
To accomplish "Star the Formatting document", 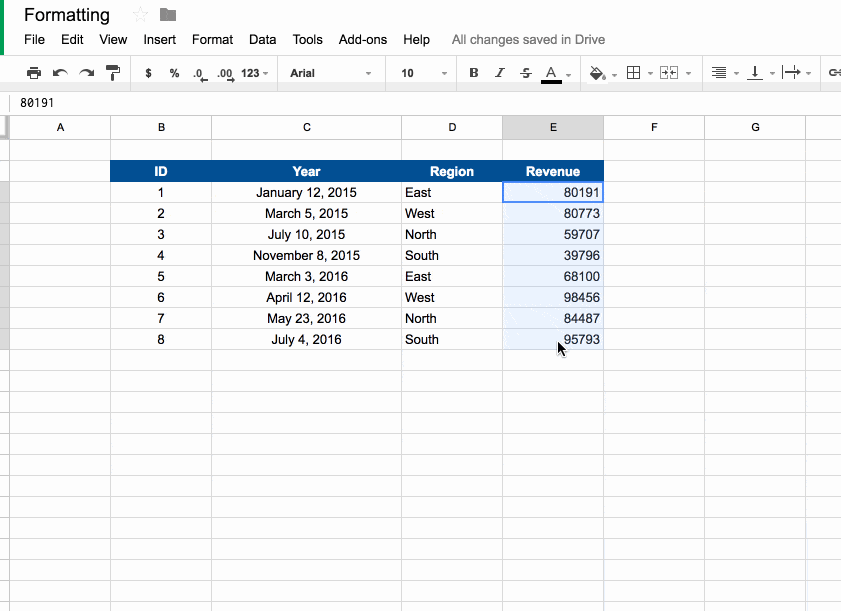I will [x=141, y=14].
